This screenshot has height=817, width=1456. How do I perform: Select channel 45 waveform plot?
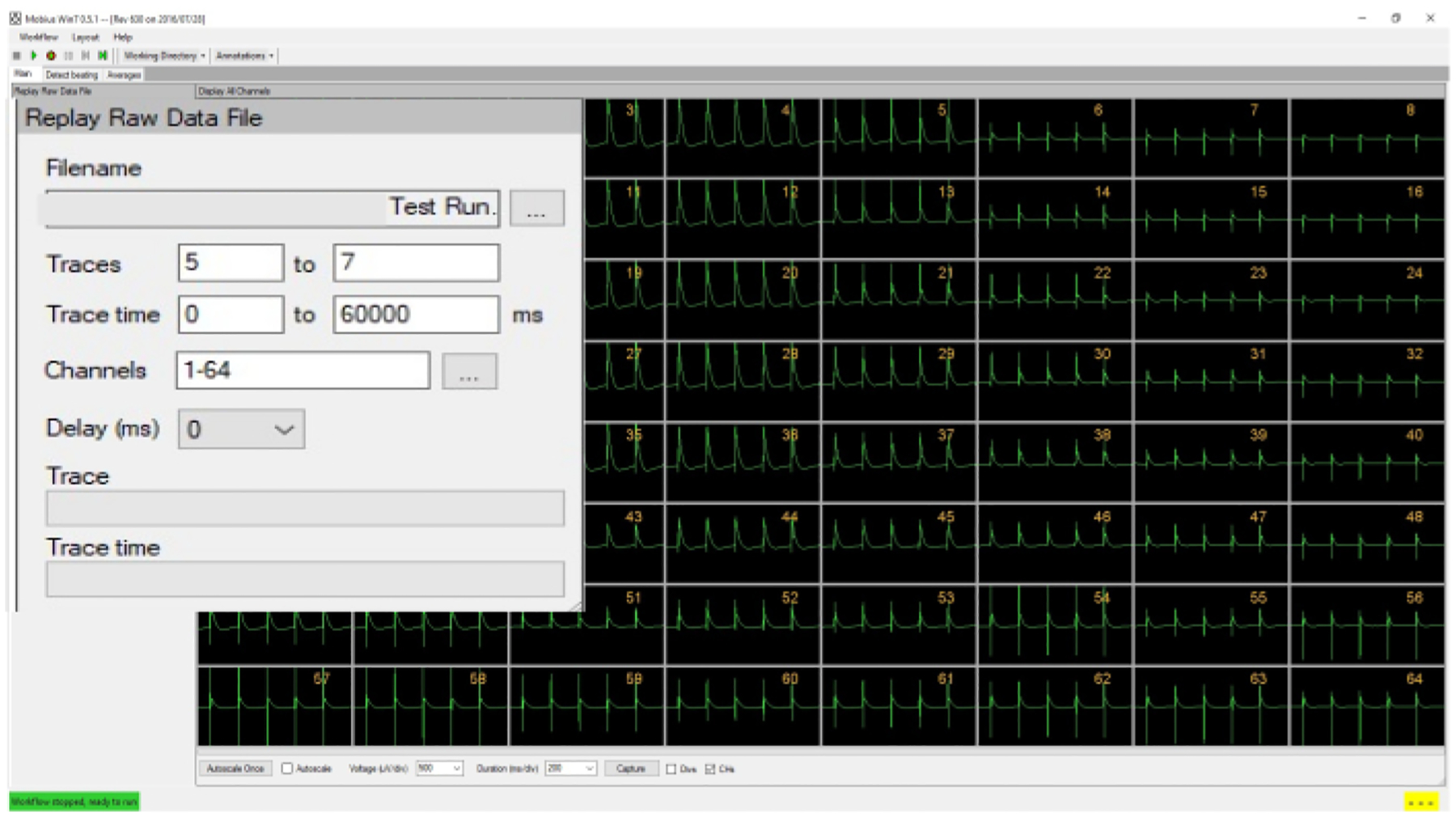[x=899, y=544]
